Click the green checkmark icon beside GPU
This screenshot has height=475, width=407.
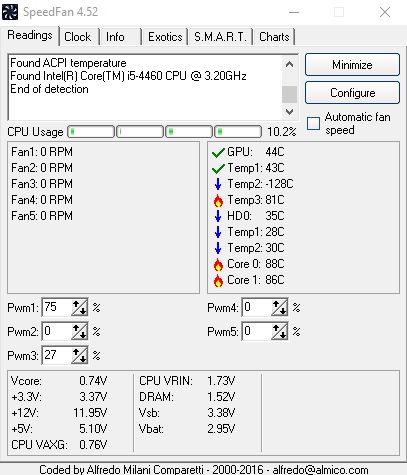218,153
